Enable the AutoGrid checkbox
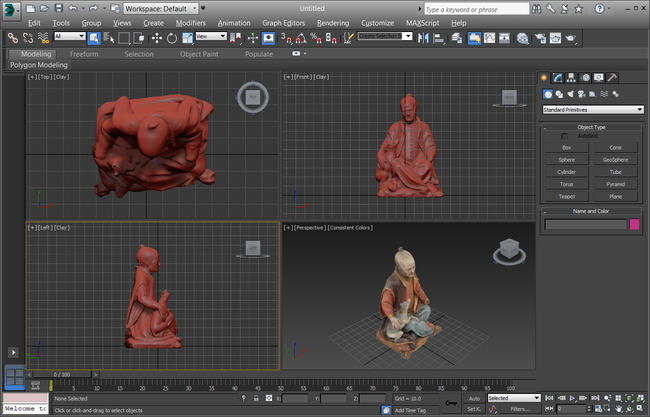Viewport: 650px width, 417px height. point(564,136)
